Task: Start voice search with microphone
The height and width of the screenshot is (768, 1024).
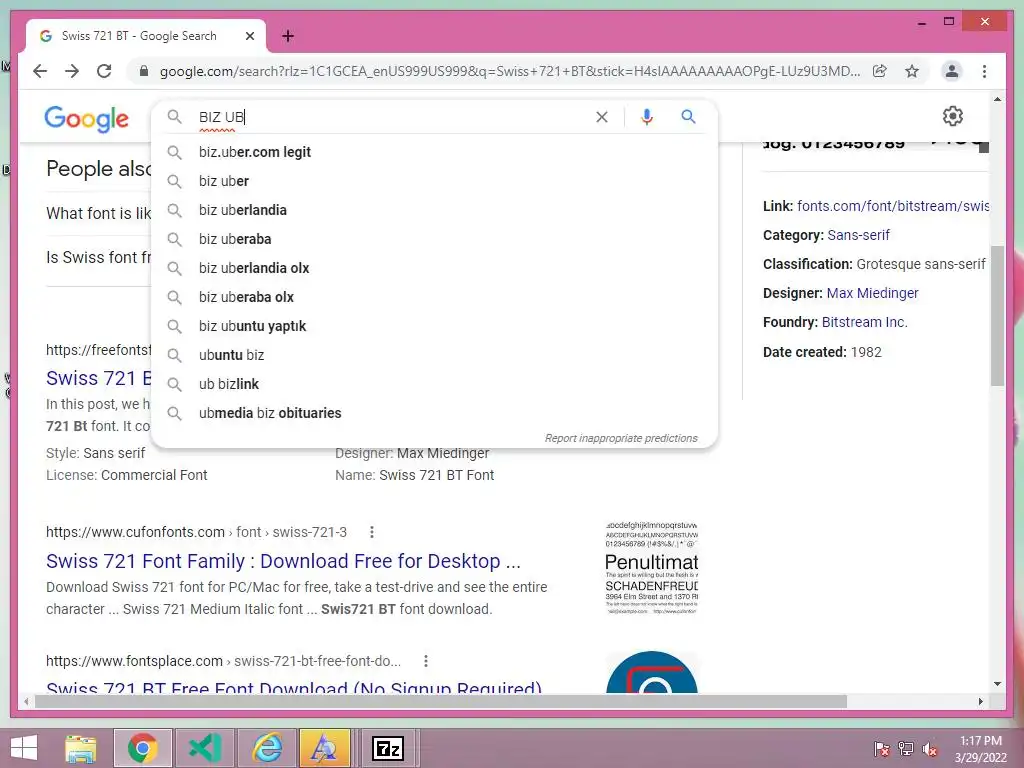Action: (647, 117)
